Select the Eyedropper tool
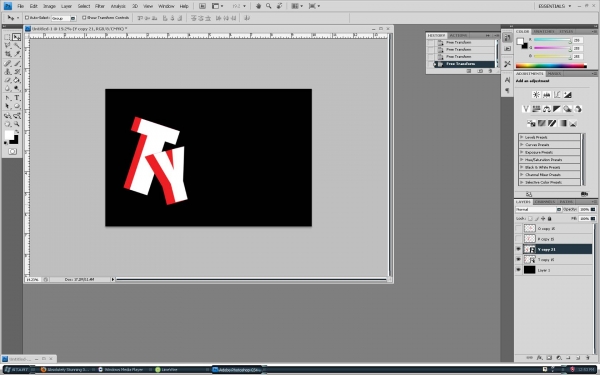600x375 pixels. pos(16,54)
